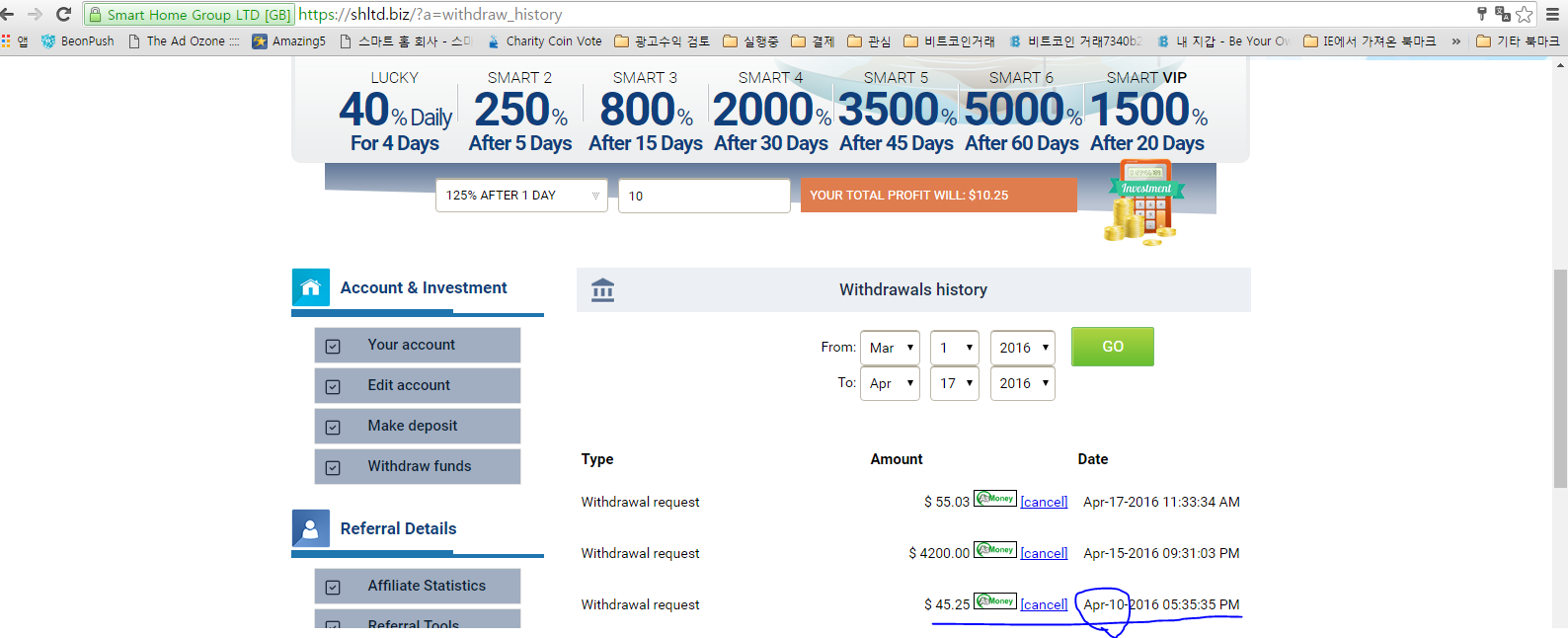Click the Referral Details person icon

311,528
